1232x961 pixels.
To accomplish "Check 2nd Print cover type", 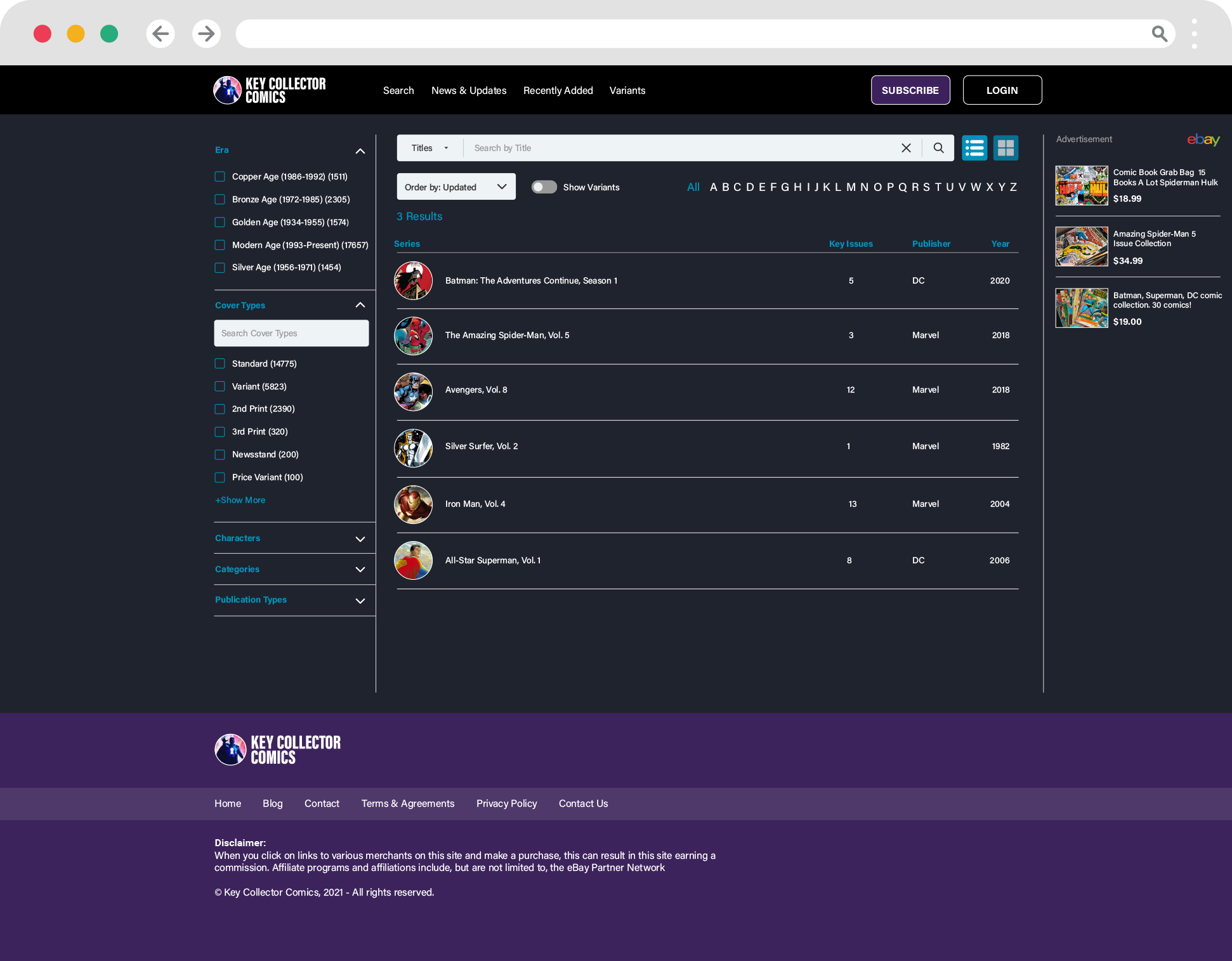I will click(x=220, y=409).
